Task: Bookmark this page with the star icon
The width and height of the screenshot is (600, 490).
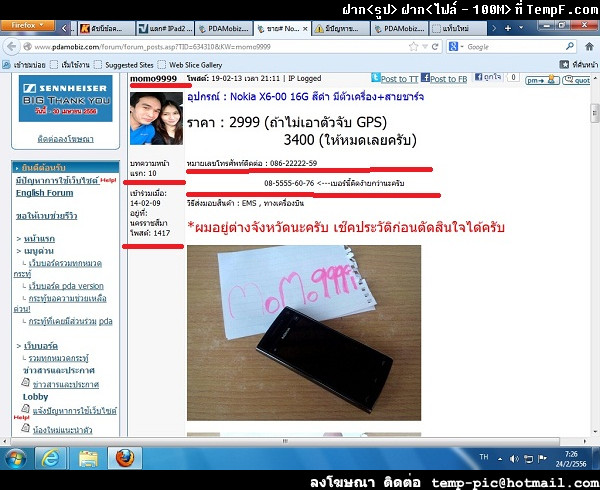Action: tap(413, 47)
